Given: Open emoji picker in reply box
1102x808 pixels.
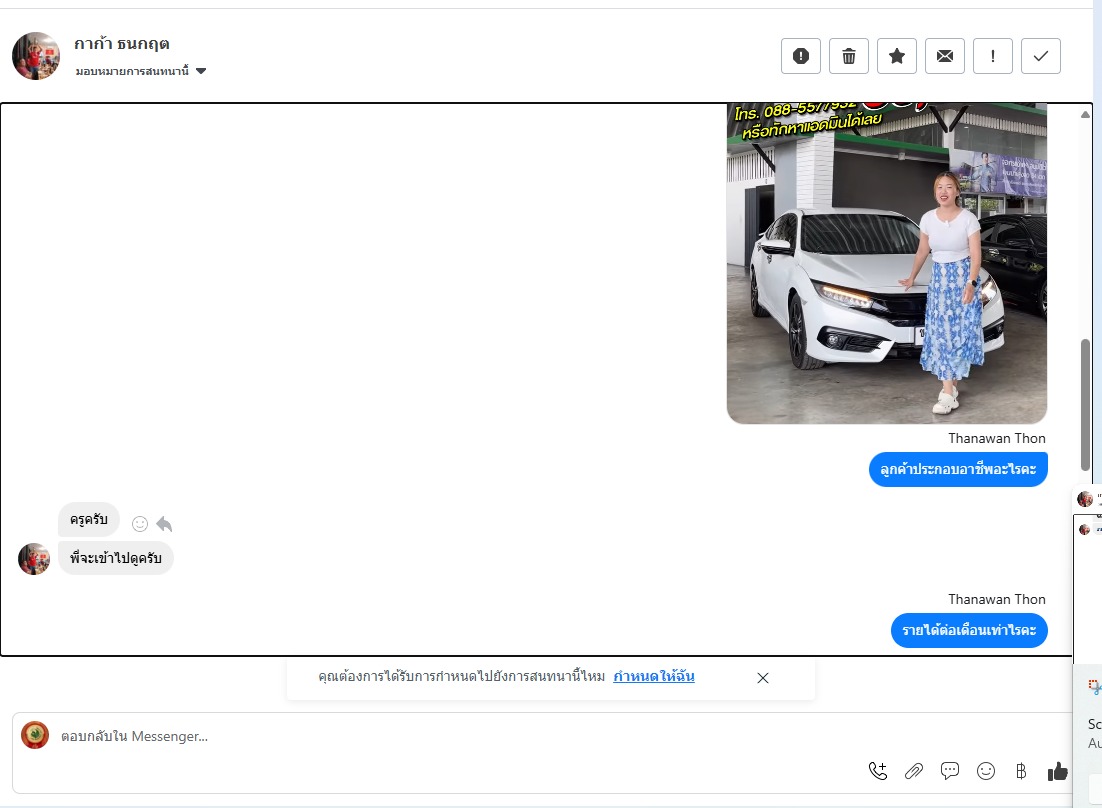Looking at the screenshot, I should (986, 771).
